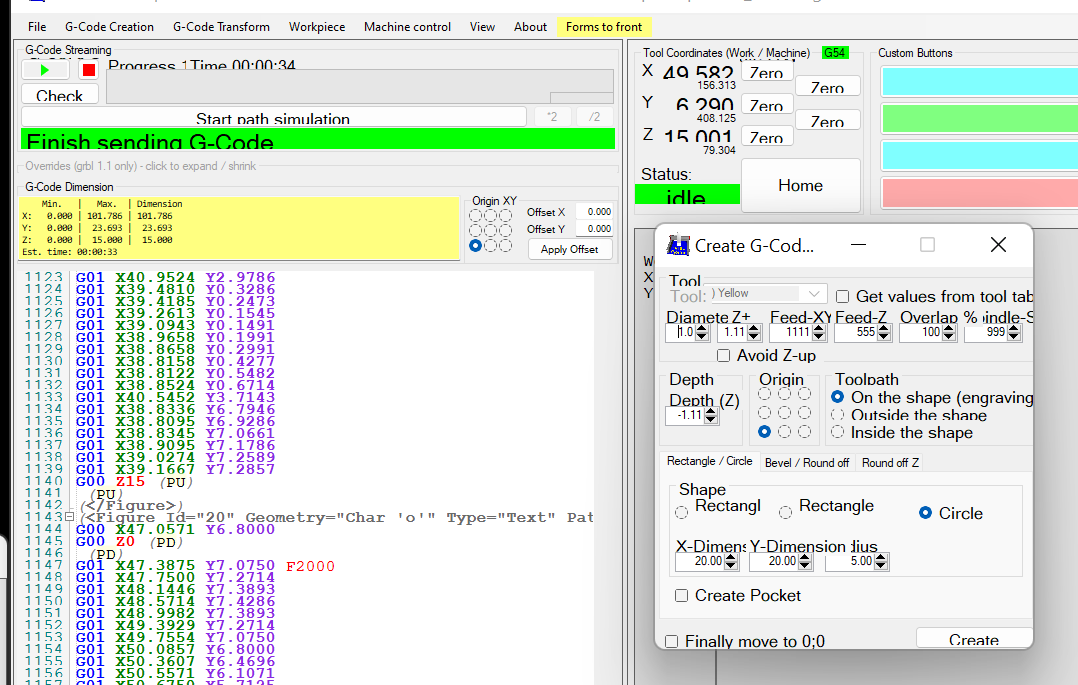The width and height of the screenshot is (1078, 685).
Task: Toggle the Create Pocket checkbox
Action: tap(682, 596)
